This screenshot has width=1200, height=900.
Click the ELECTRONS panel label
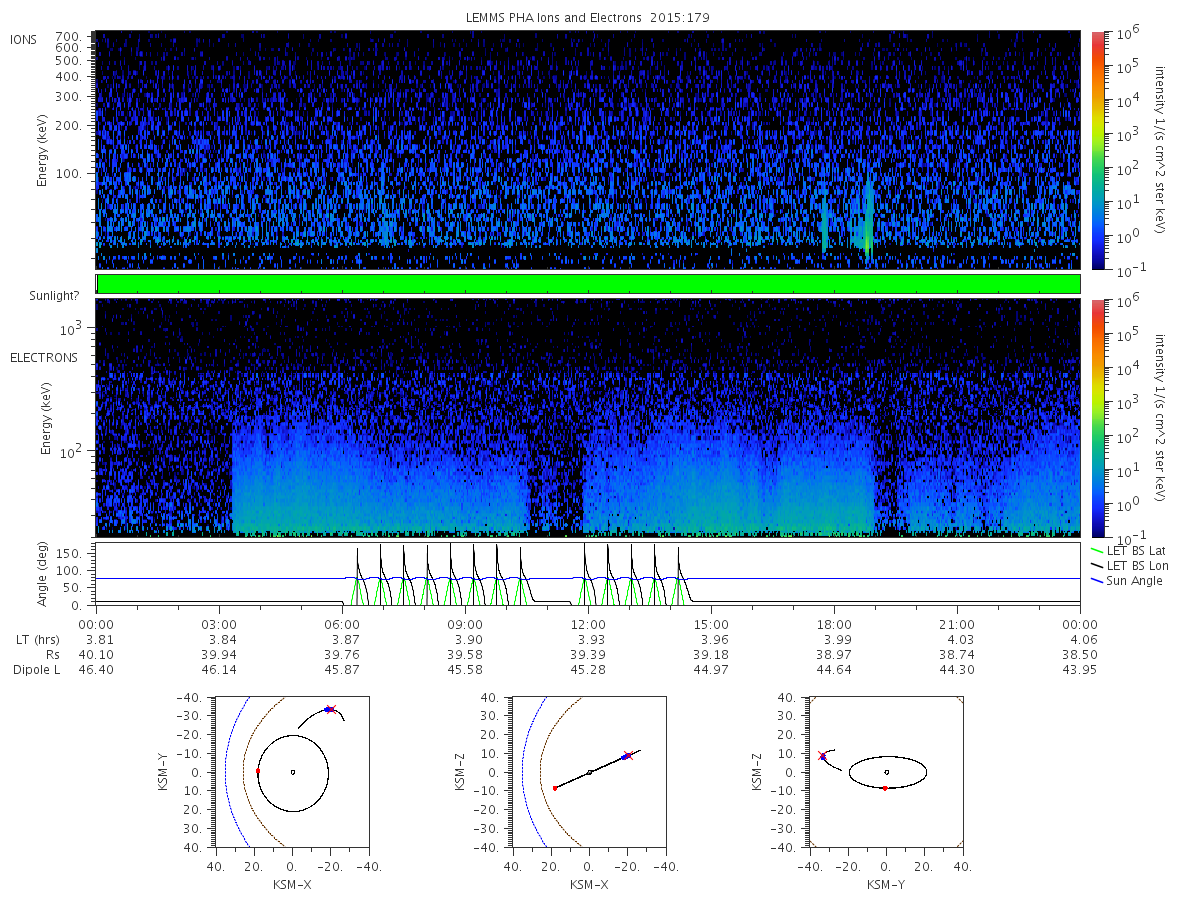coord(43,357)
